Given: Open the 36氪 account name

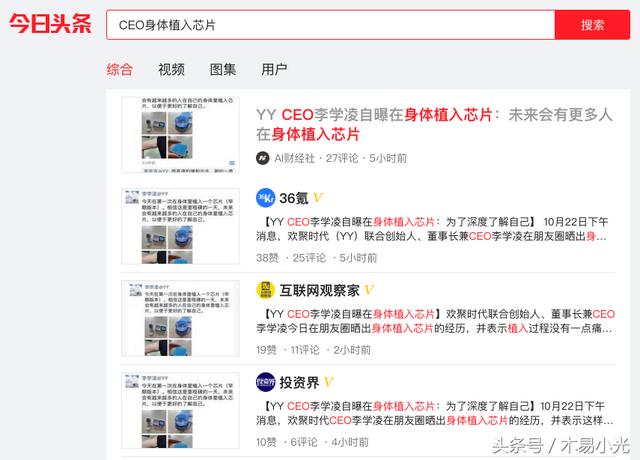Looking at the screenshot, I should pos(293,198).
